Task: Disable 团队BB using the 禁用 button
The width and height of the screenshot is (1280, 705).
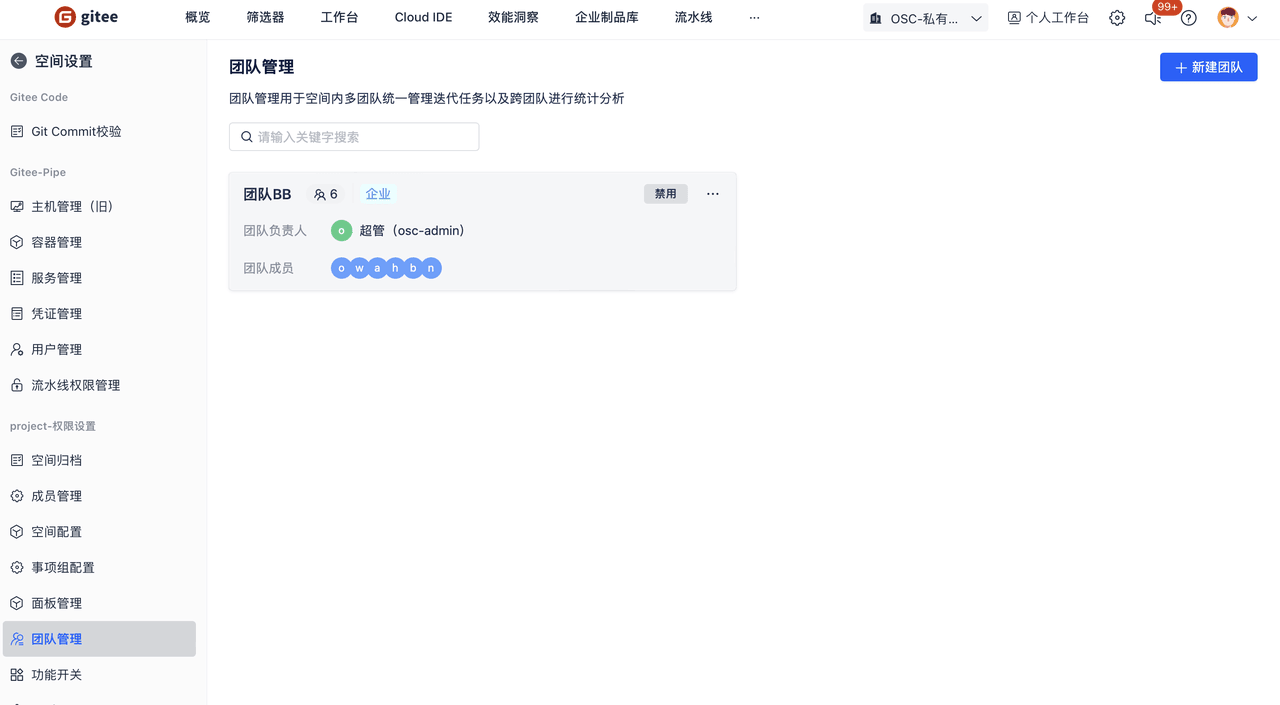Action: coord(665,194)
